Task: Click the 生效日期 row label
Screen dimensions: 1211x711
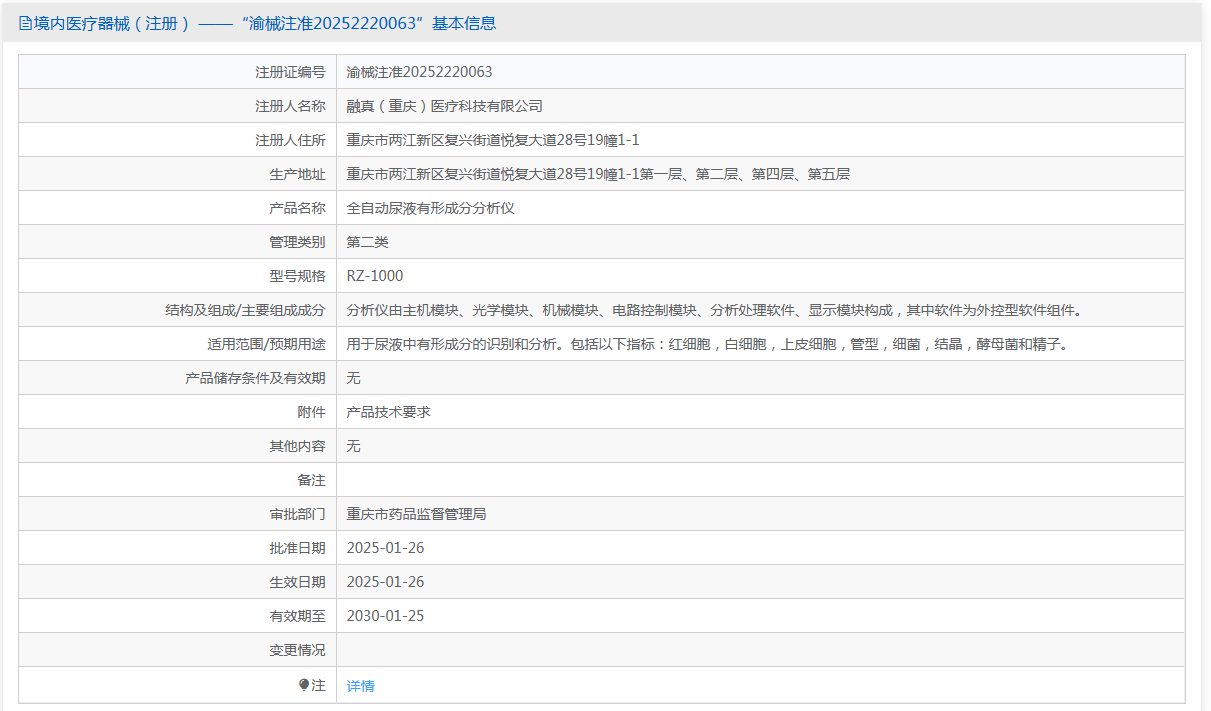Action: 297,582
